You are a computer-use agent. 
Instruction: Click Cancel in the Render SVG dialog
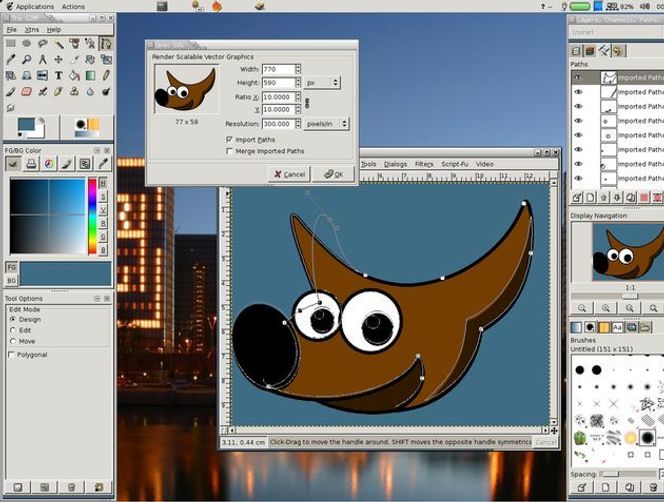coord(290,174)
